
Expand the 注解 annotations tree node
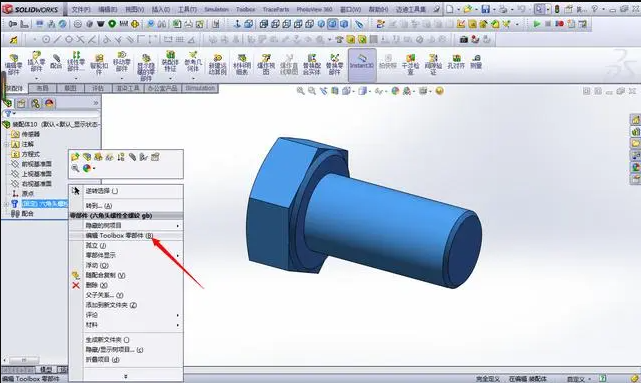(x=6, y=144)
